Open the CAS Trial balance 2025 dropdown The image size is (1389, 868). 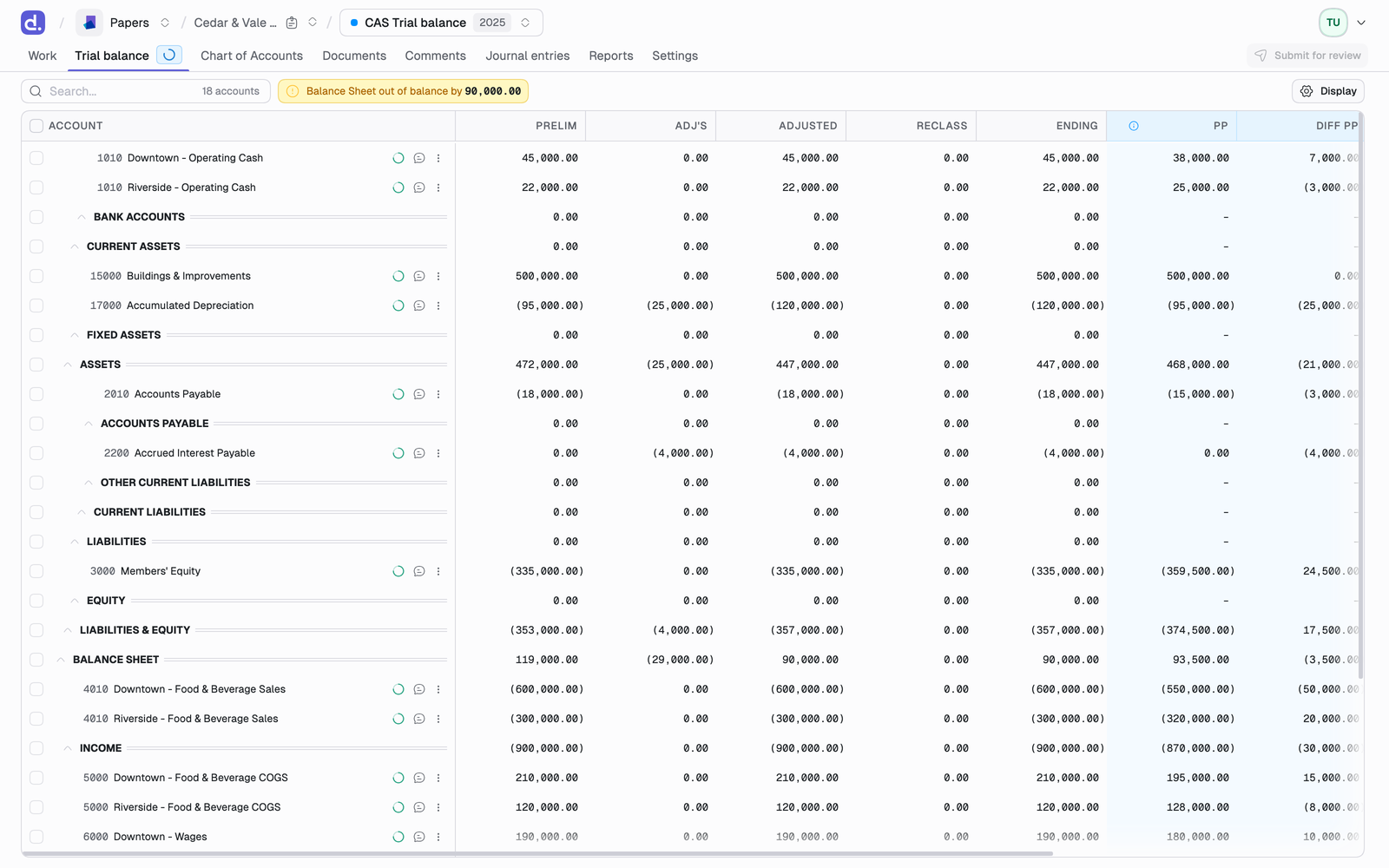(x=441, y=23)
